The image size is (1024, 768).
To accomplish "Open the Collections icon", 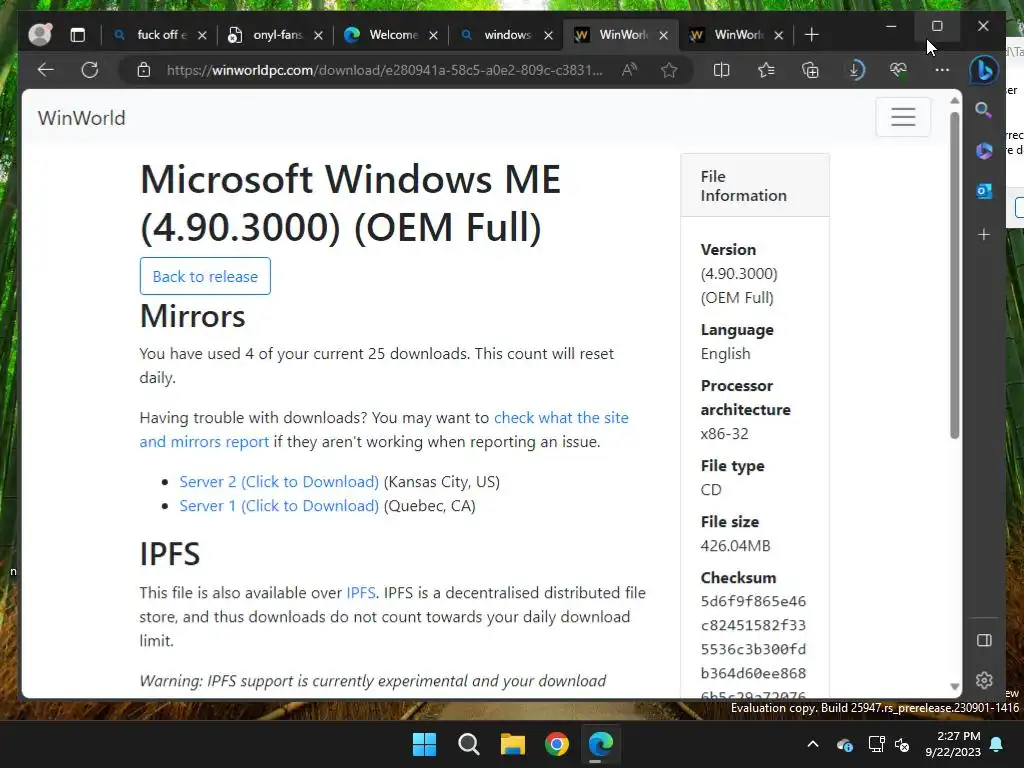I will tap(810, 70).
